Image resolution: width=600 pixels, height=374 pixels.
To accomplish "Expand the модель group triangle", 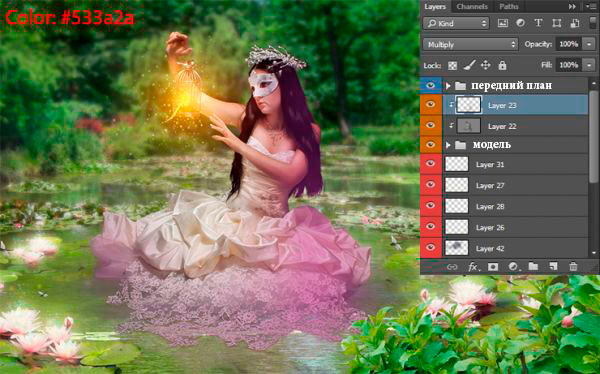I will pos(448,145).
